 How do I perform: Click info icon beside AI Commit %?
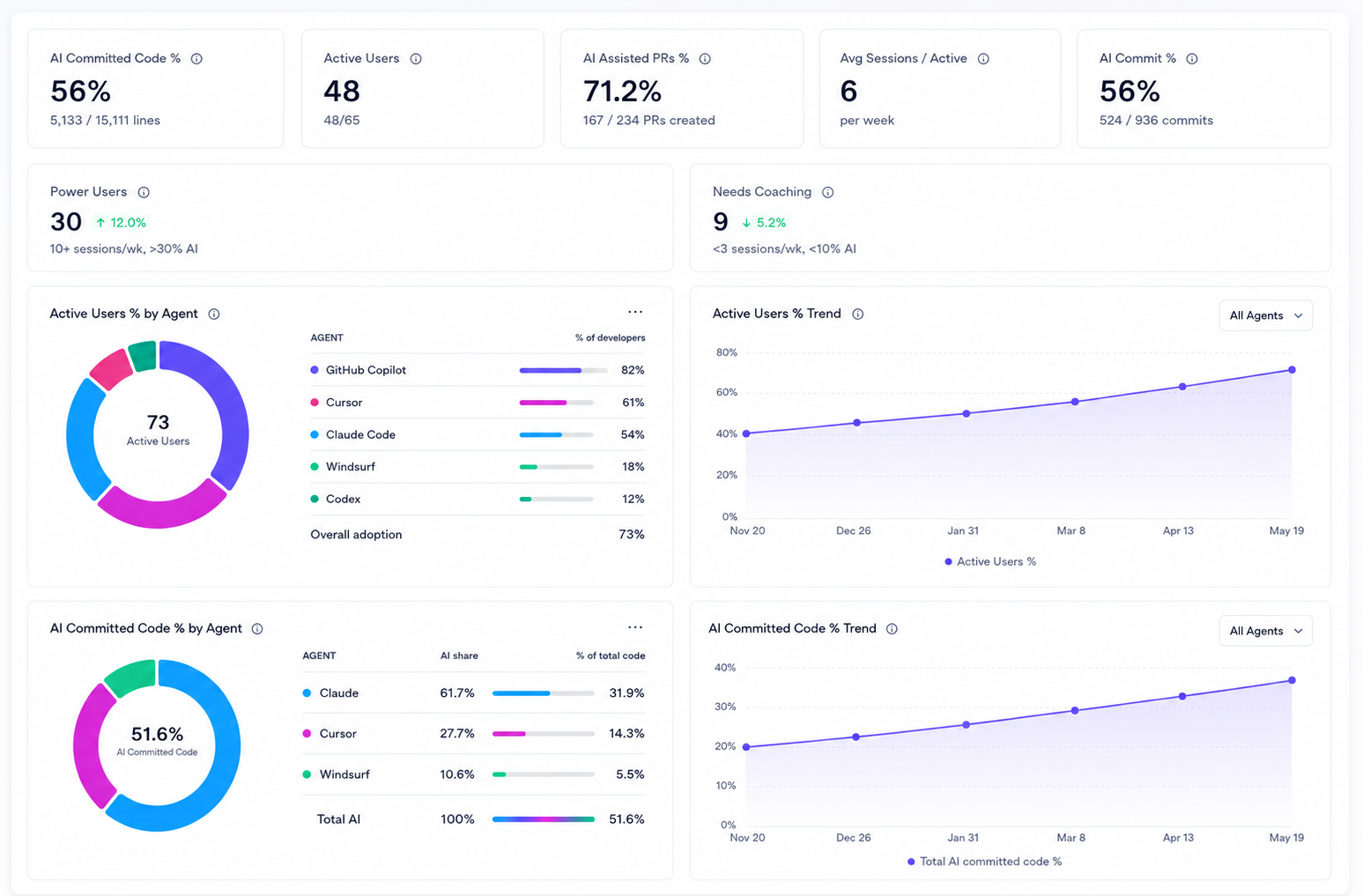tap(1192, 59)
